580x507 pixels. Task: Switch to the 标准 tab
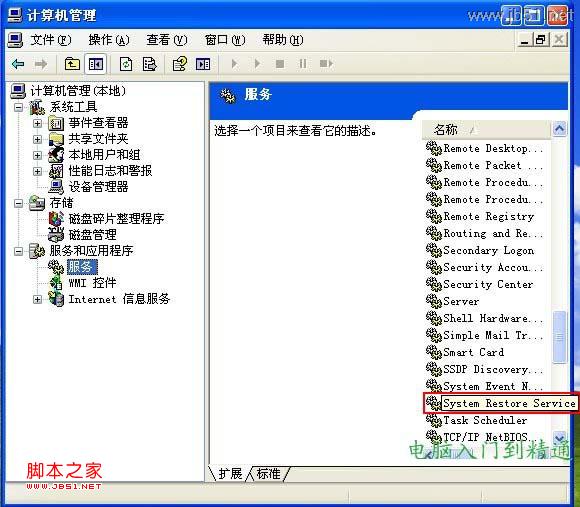click(x=268, y=474)
